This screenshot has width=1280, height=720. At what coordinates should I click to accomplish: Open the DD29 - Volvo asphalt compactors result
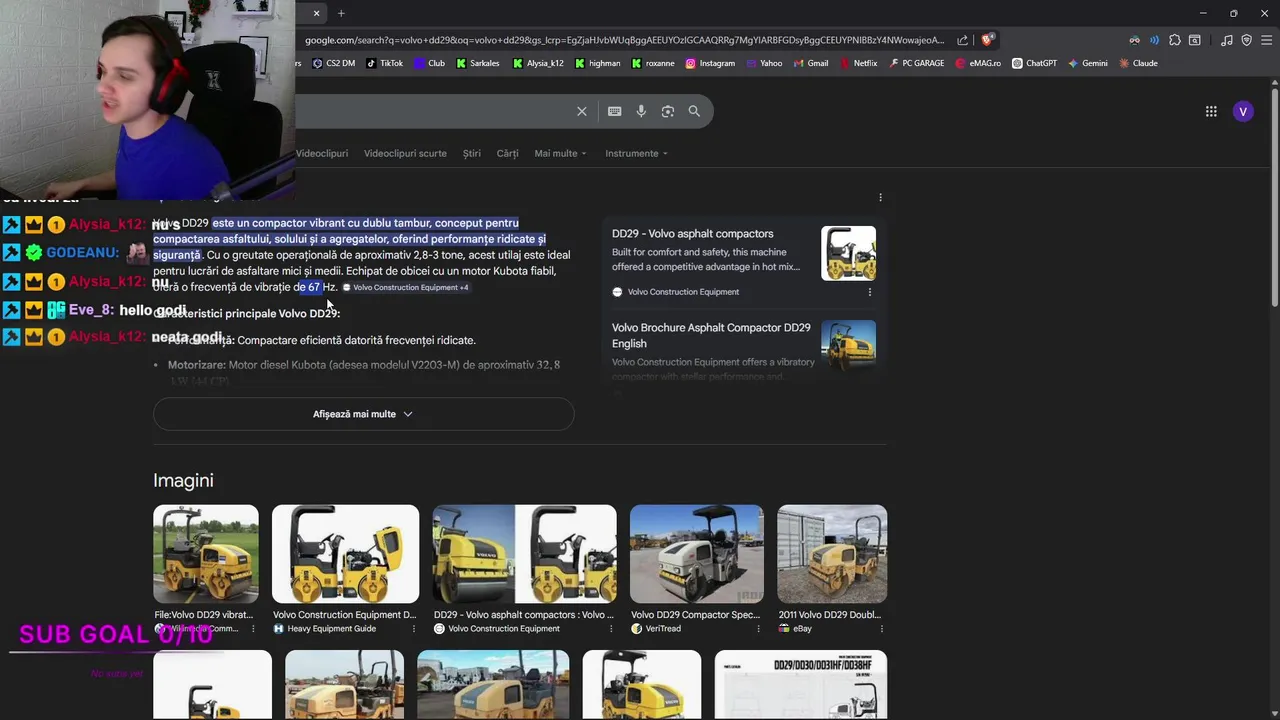coord(692,234)
